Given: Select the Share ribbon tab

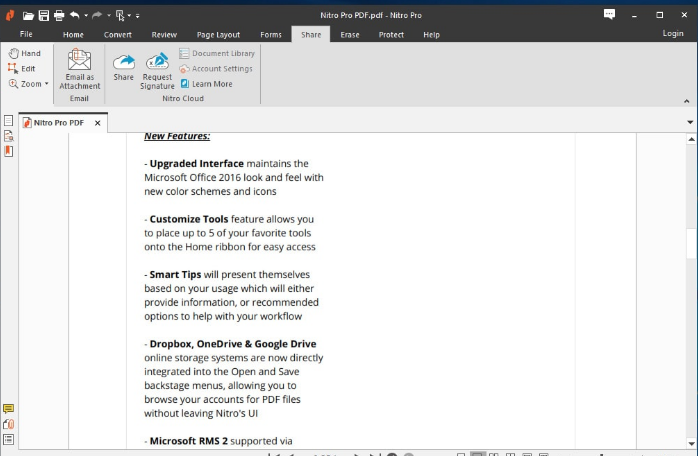Looking at the screenshot, I should tap(311, 35).
